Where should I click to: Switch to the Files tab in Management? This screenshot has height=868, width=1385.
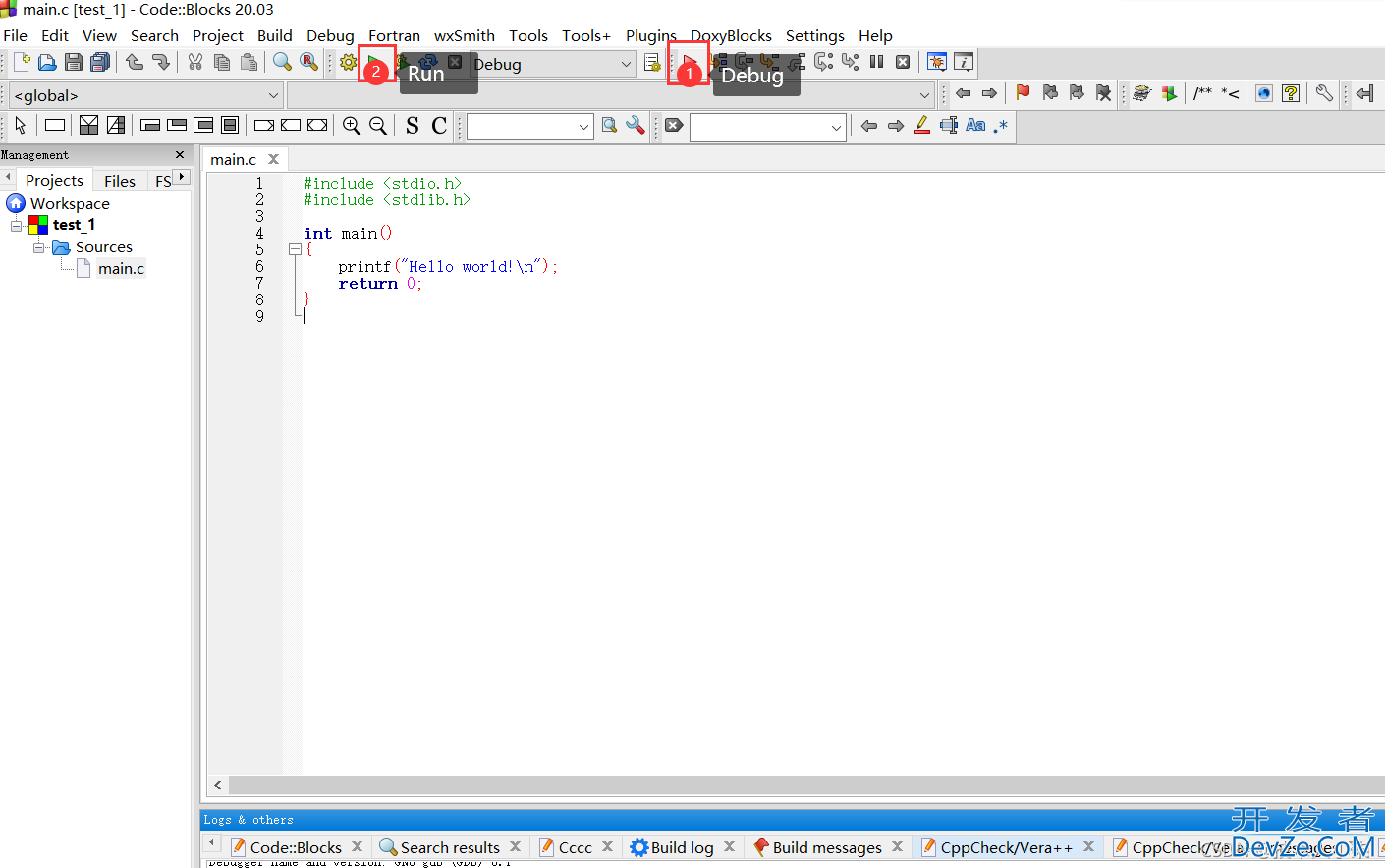(x=120, y=181)
